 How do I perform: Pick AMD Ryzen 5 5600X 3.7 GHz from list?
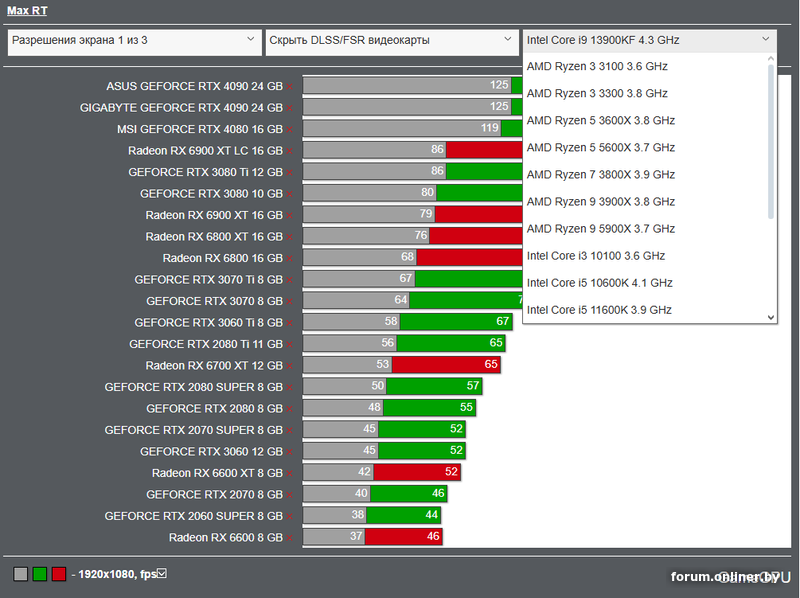(645, 147)
